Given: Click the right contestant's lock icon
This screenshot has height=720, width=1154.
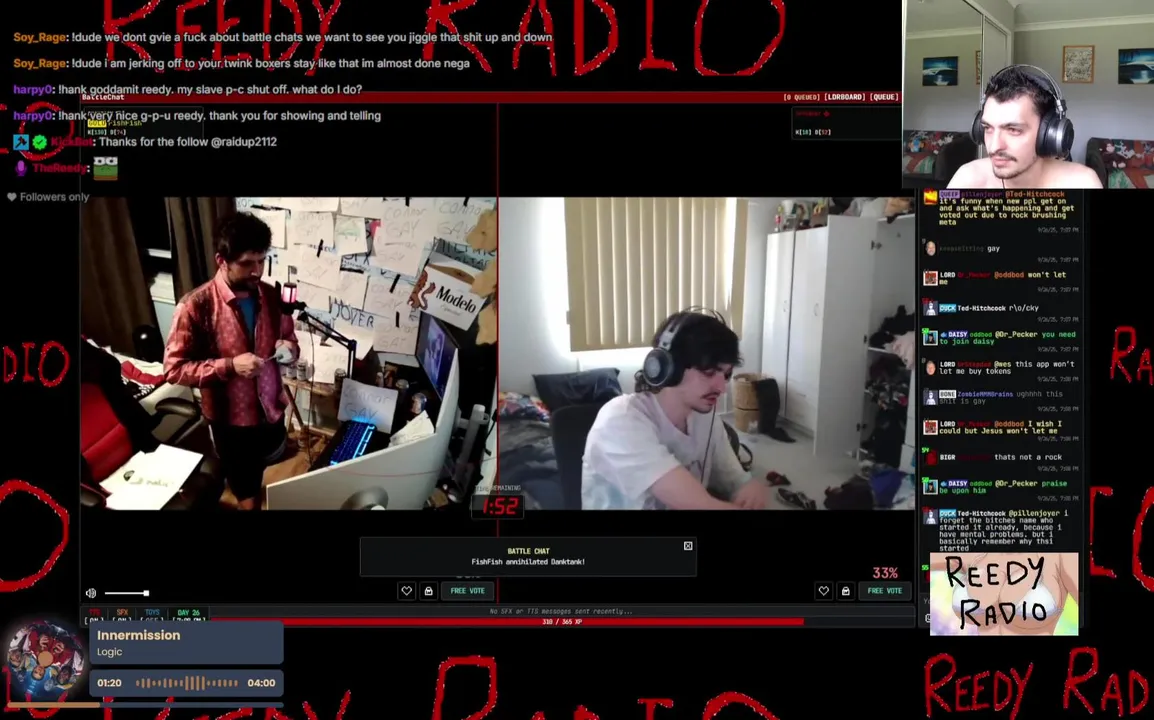Looking at the screenshot, I should pyautogui.click(x=846, y=590).
